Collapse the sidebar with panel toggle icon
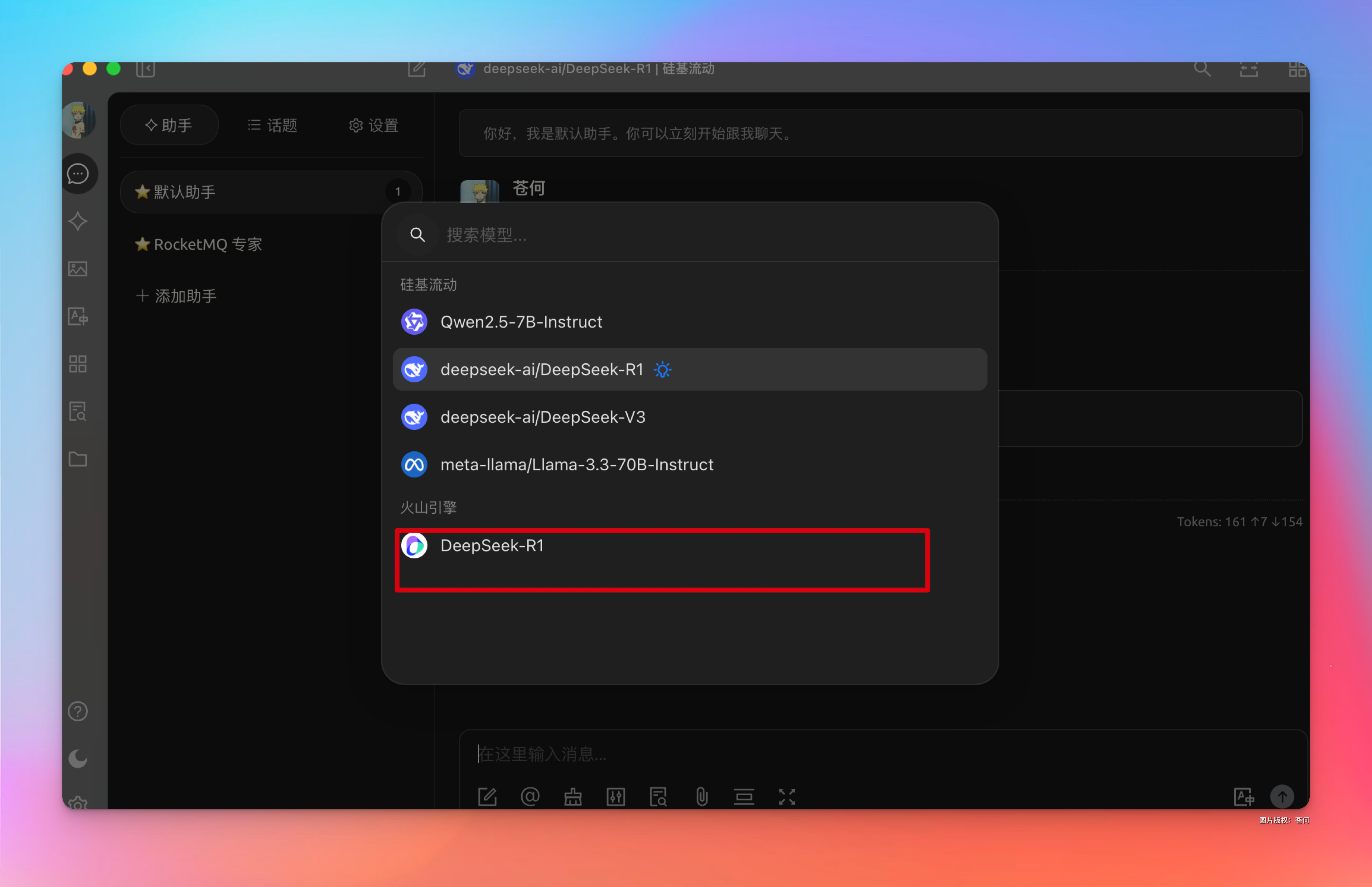 (145, 70)
